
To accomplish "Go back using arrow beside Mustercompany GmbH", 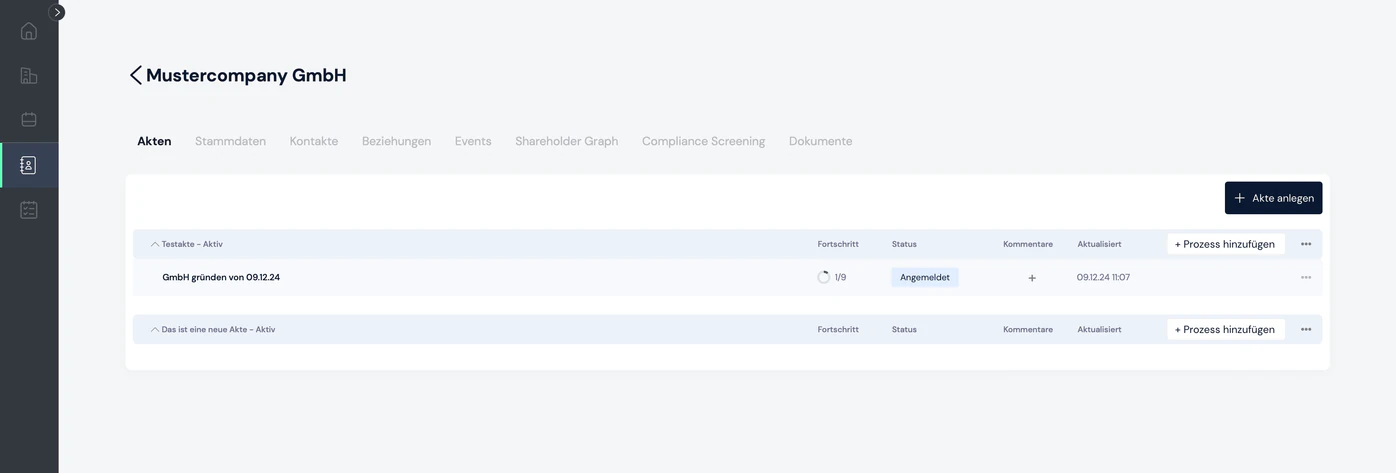I will point(136,75).
